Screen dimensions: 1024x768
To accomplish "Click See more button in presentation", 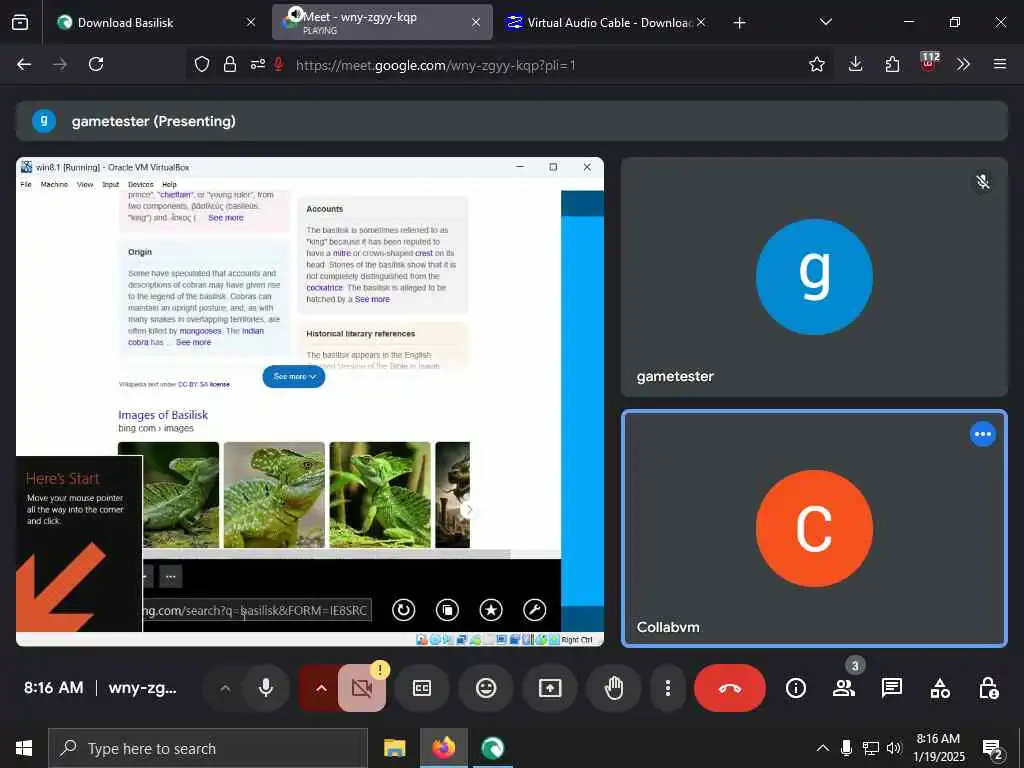I will [x=294, y=377].
